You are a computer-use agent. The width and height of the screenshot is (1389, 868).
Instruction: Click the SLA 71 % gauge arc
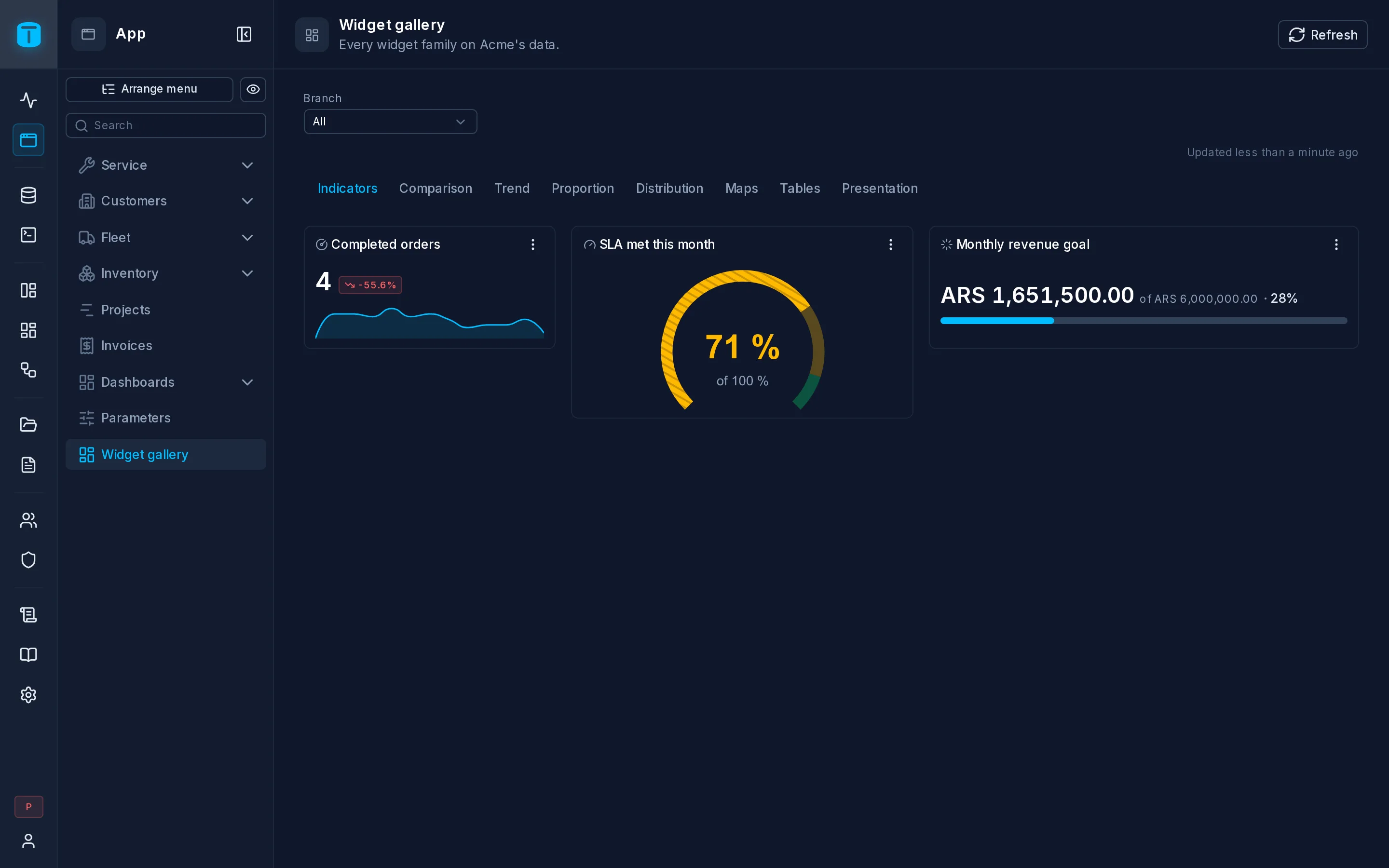tap(742, 339)
